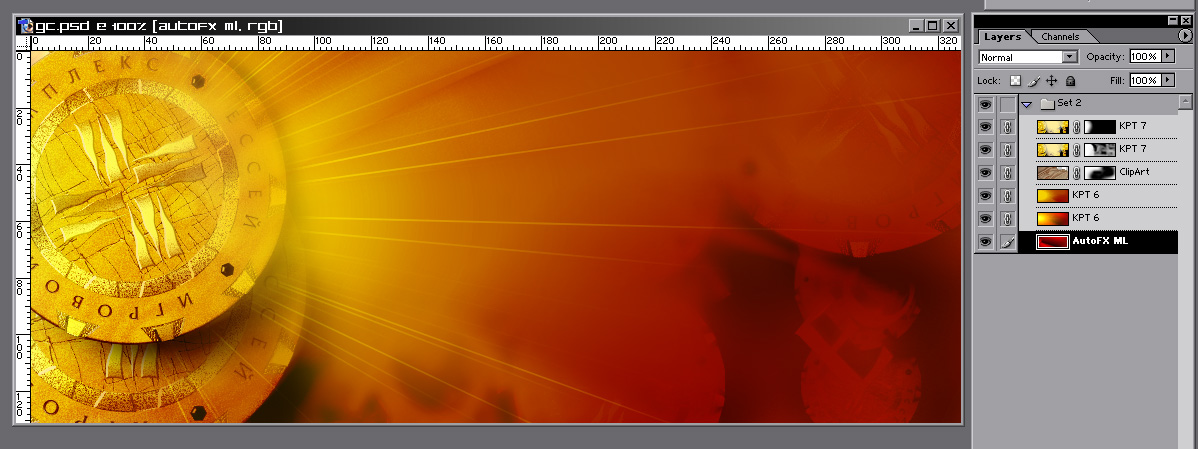Click the gc.psd document title bar
1198x449 pixels.
coord(489,25)
